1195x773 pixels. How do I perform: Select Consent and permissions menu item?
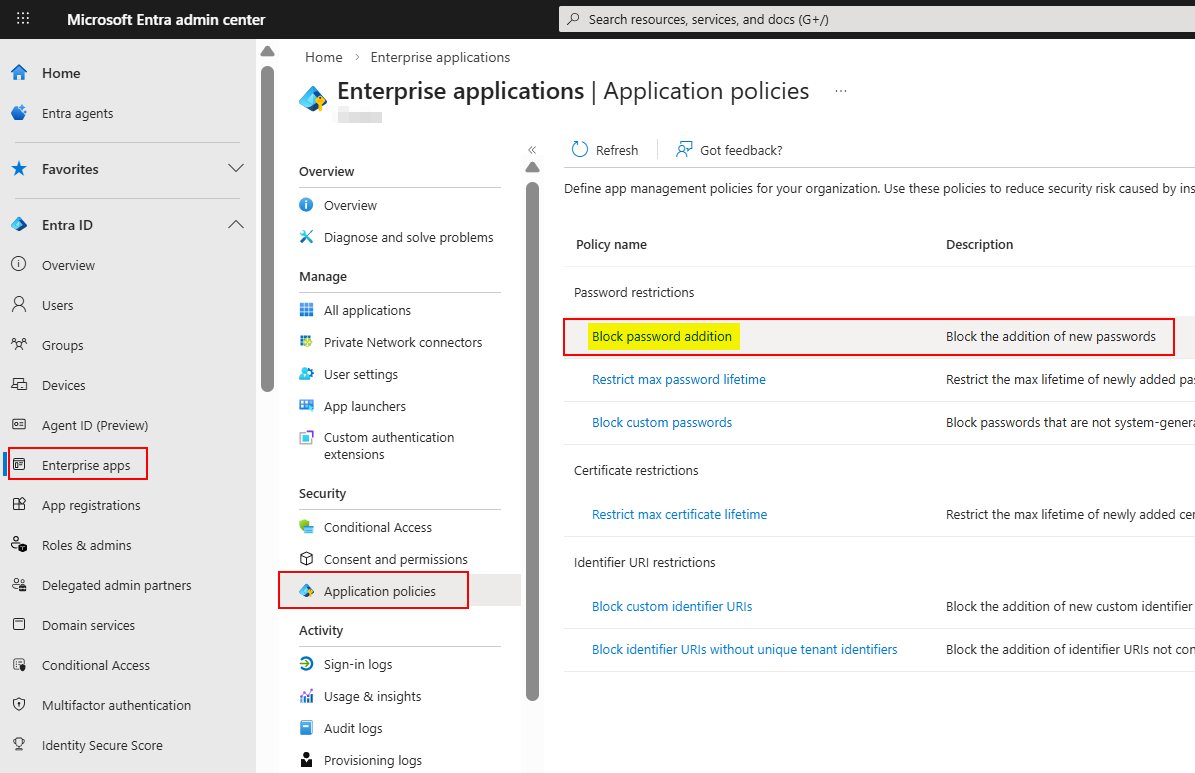[395, 559]
